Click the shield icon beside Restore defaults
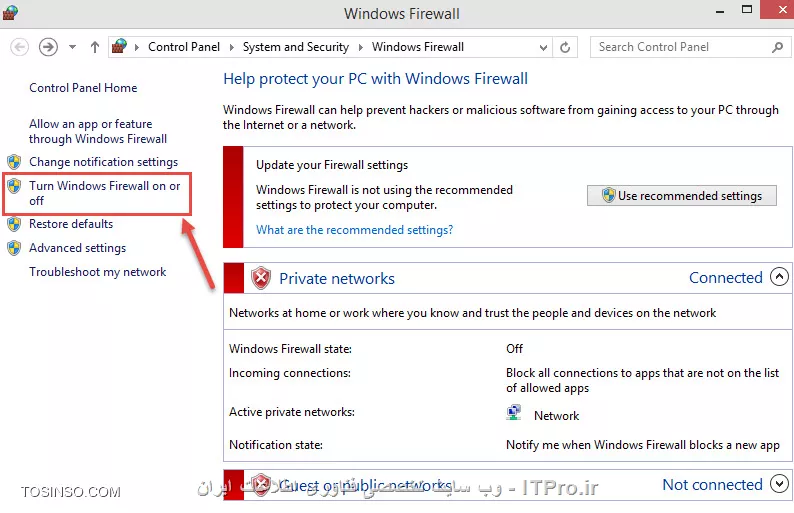This screenshot has height=513, width=794. (14, 224)
